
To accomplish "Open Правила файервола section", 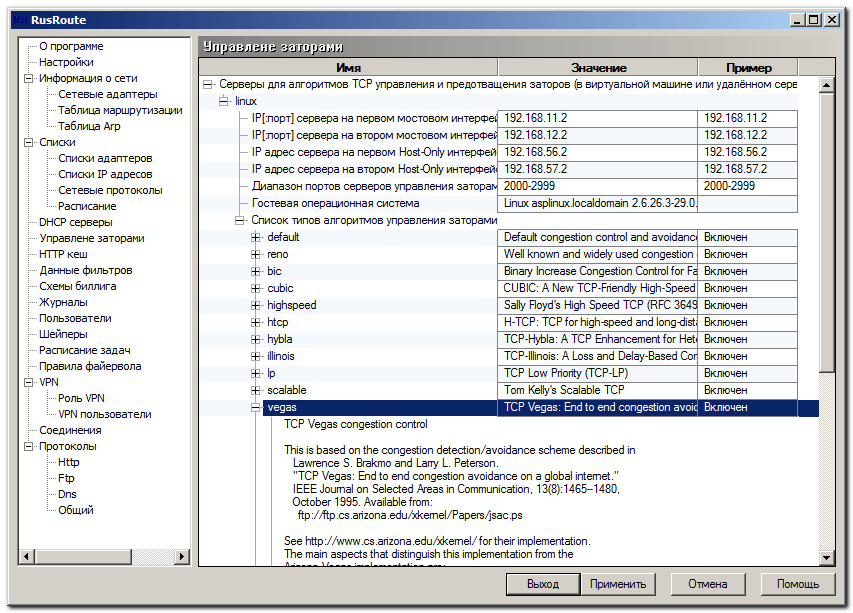I will 90,366.
